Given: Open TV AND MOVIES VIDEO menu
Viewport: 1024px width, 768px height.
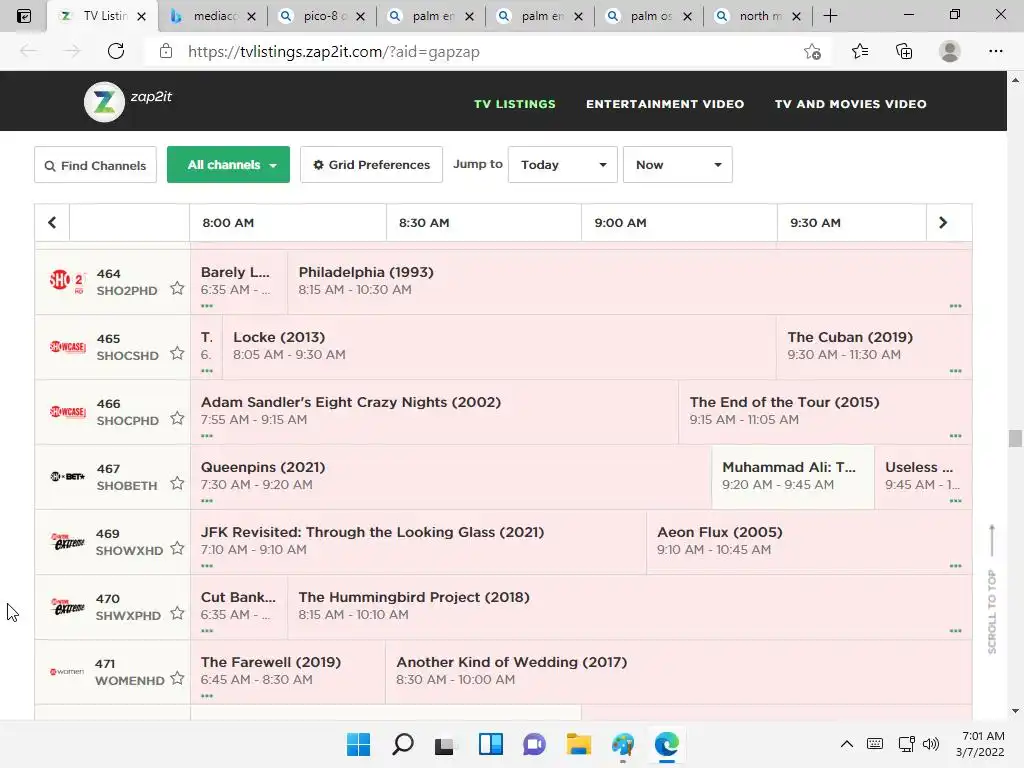Looking at the screenshot, I should [850, 104].
